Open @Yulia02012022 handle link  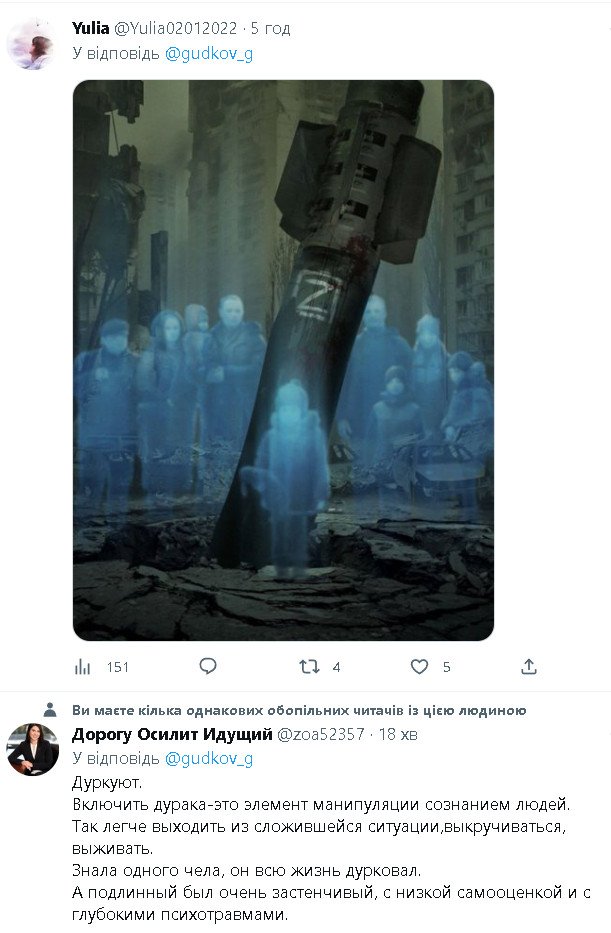[x=176, y=28]
